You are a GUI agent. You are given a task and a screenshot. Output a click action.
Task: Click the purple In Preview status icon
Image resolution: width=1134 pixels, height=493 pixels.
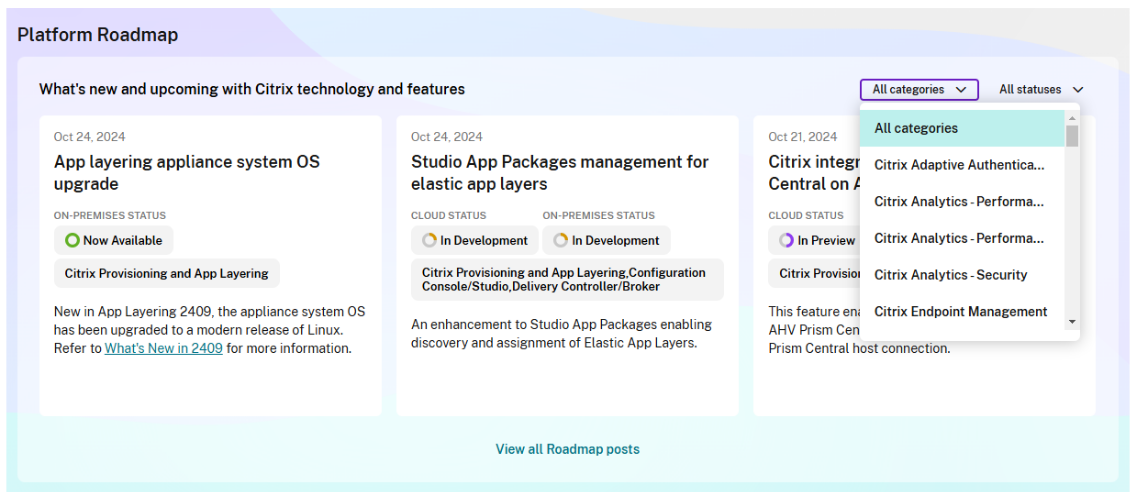click(786, 240)
